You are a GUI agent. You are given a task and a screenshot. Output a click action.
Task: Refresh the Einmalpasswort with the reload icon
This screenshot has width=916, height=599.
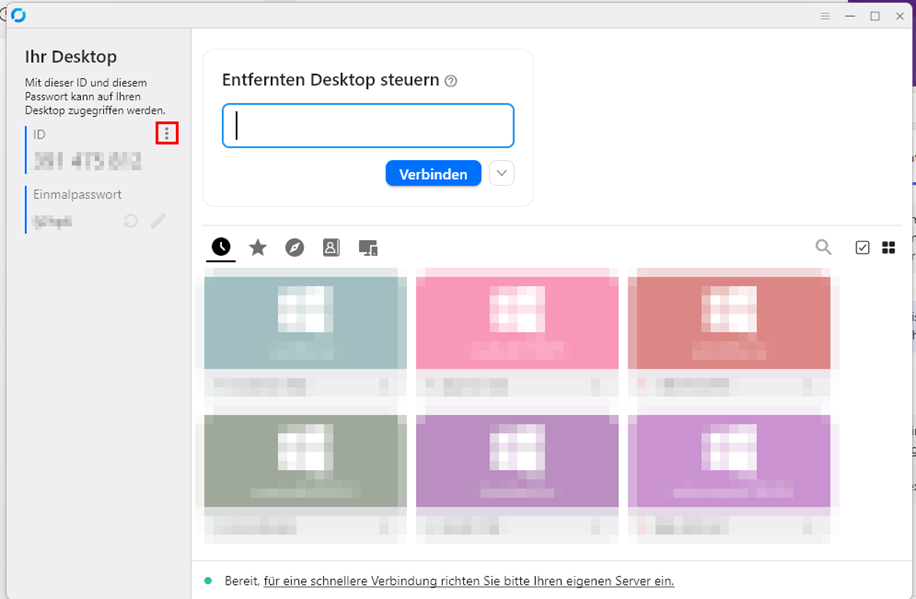point(130,221)
